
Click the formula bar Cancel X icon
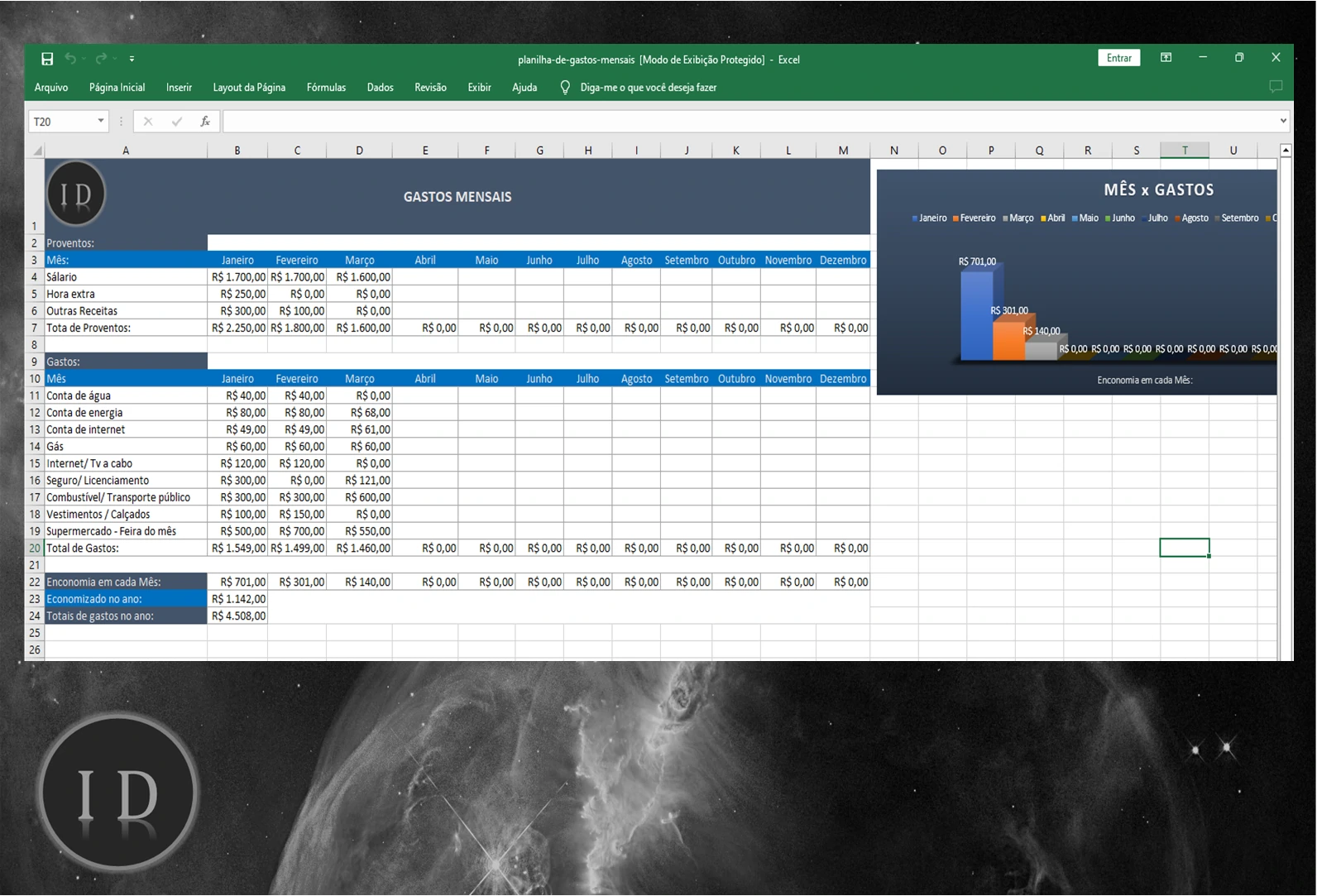[x=148, y=122]
